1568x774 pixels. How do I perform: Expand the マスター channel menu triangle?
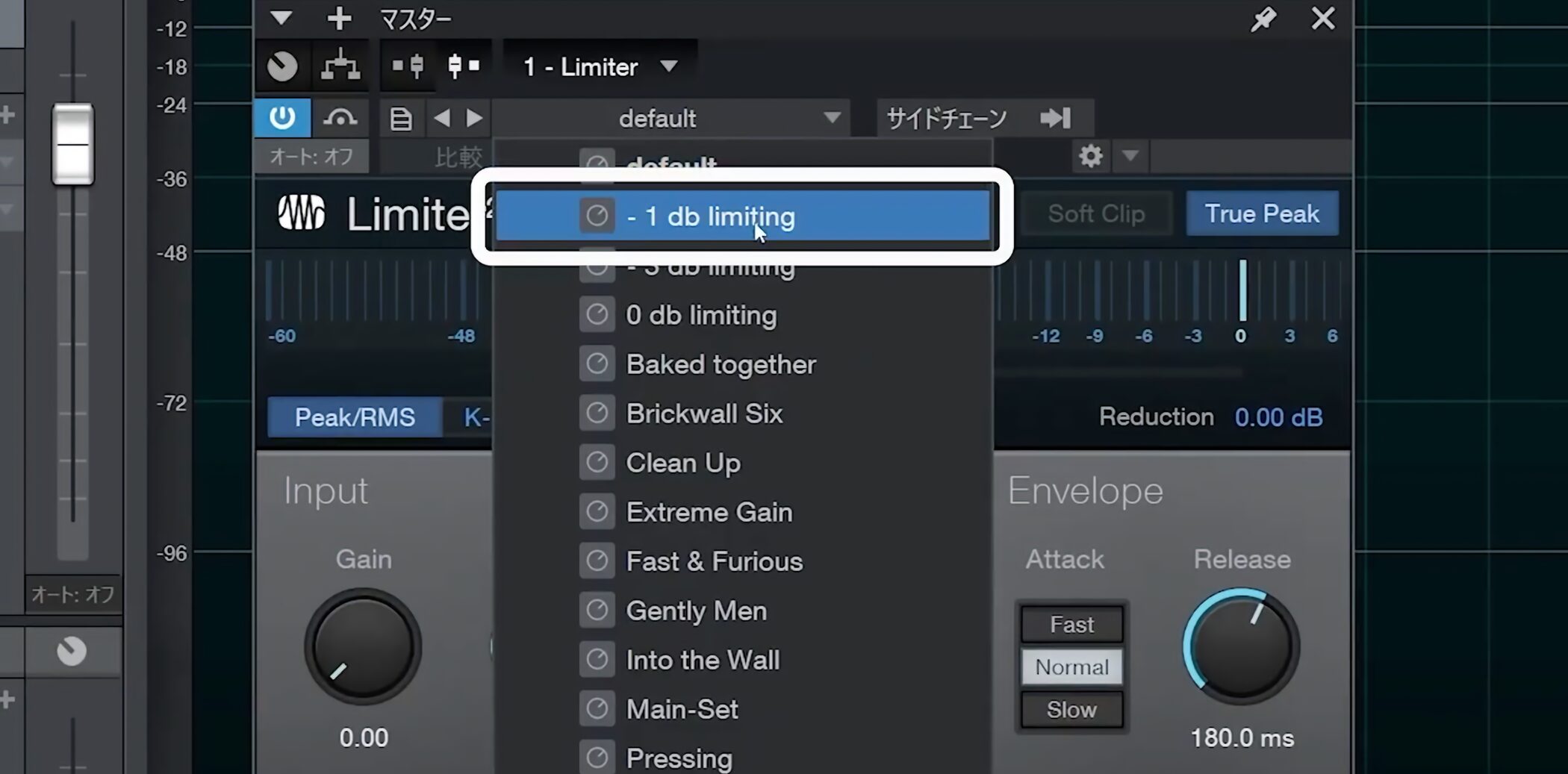[x=281, y=18]
